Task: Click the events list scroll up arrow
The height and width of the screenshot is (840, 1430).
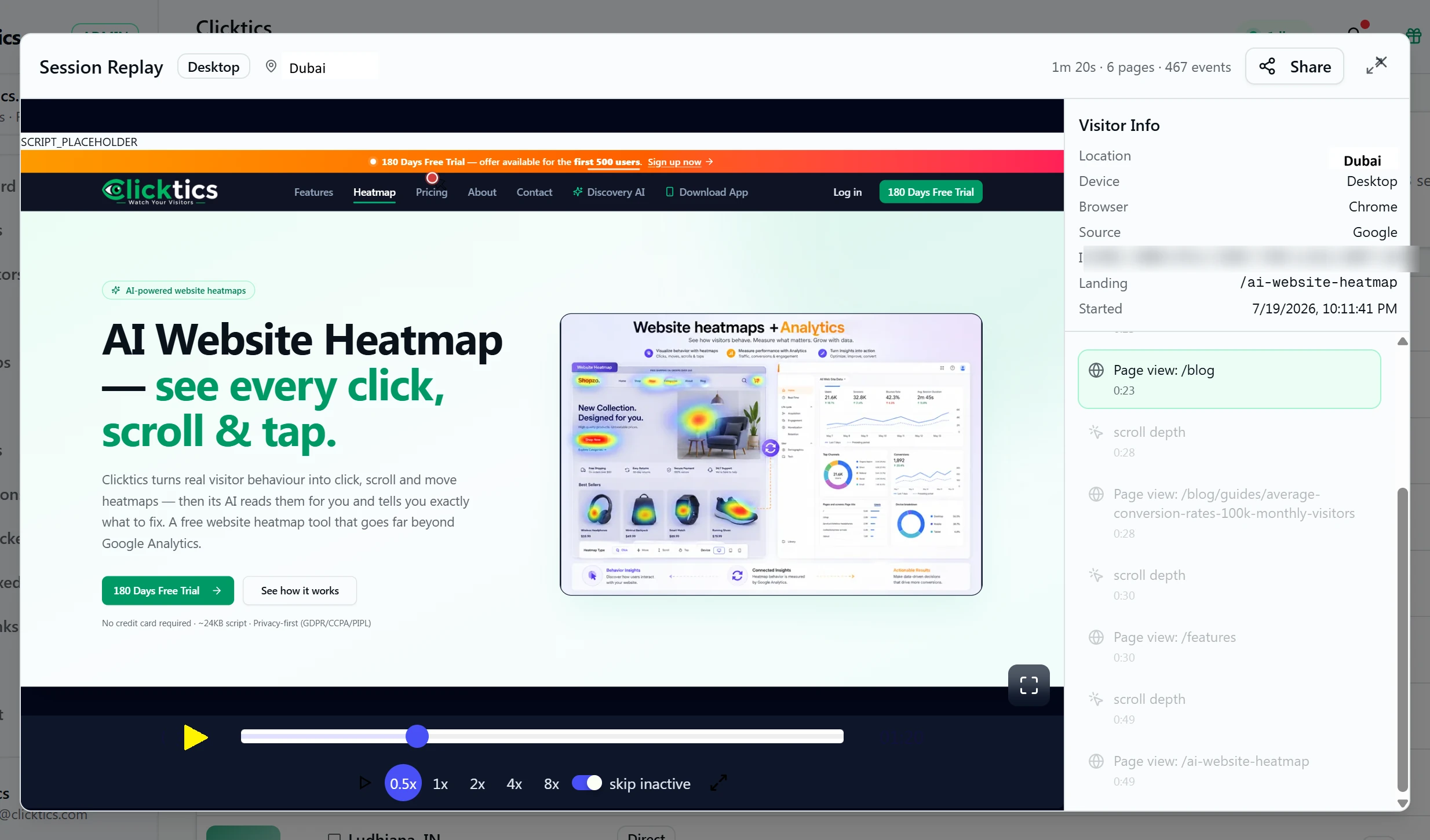Action: pyautogui.click(x=1402, y=341)
